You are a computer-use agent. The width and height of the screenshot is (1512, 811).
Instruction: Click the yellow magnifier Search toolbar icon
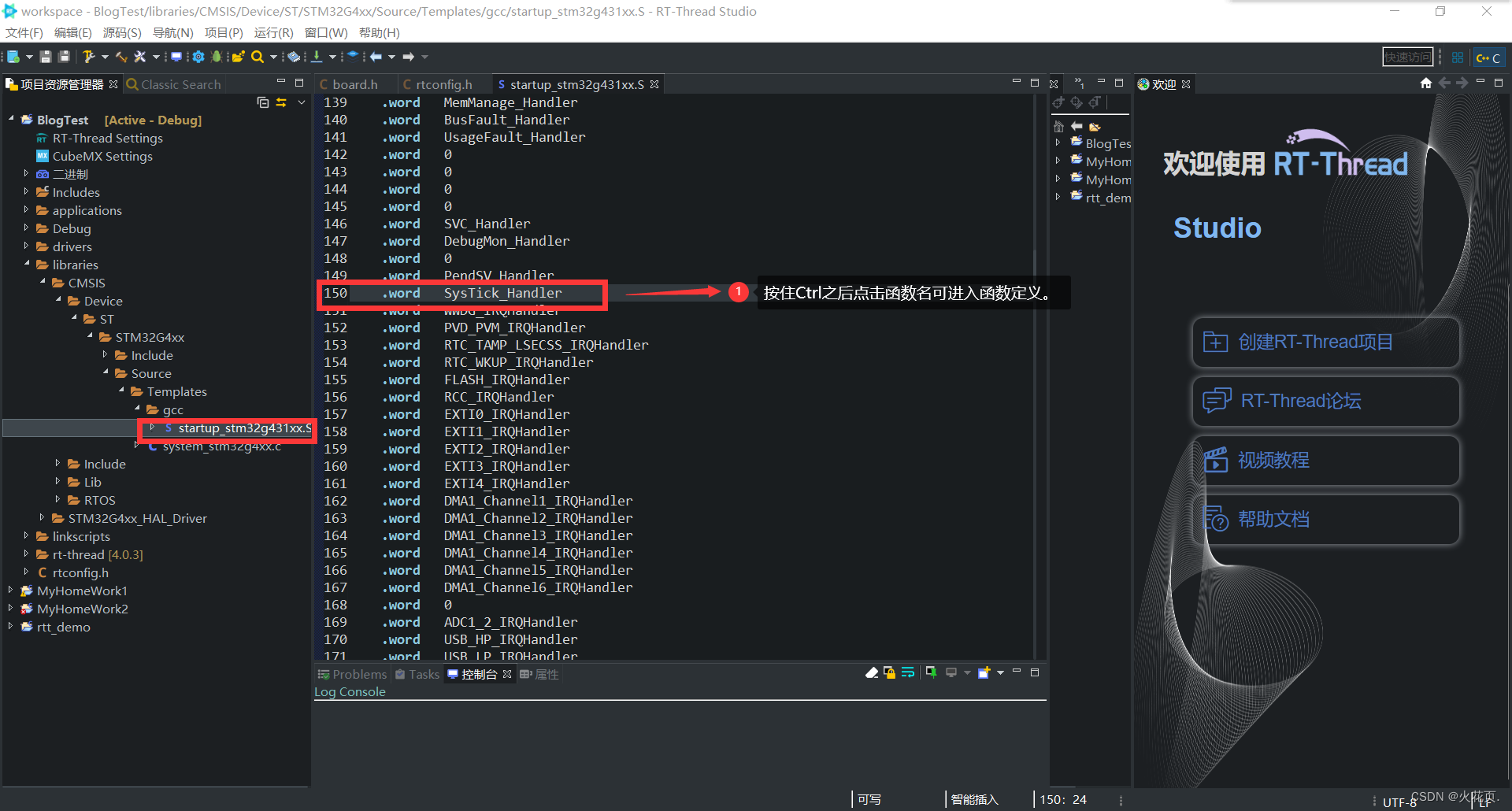[x=257, y=57]
